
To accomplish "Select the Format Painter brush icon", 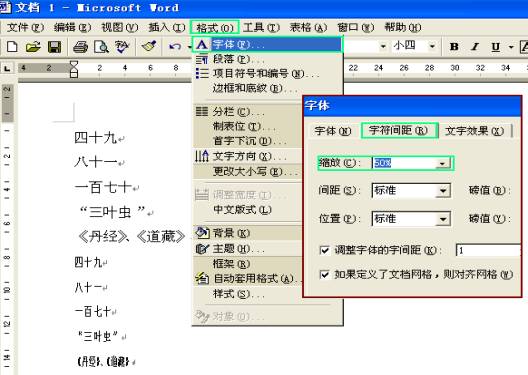I will [149, 46].
